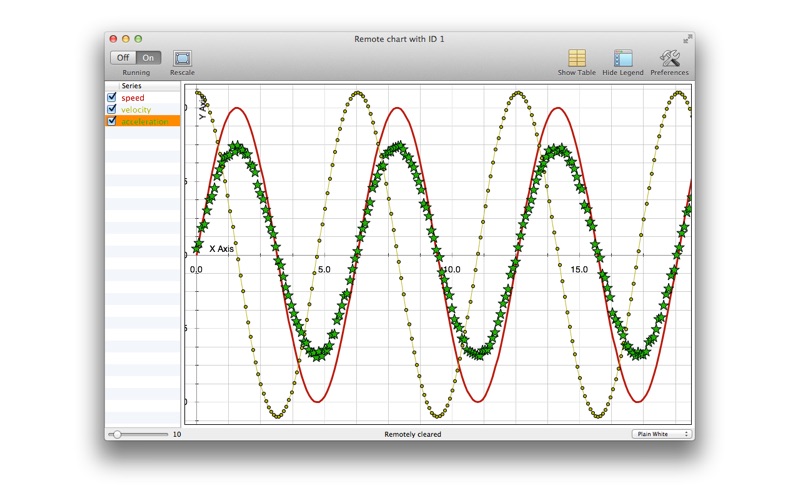Click the fullscreen arrows icon in title bar
Viewport: 800px width, 500px height.
coord(688,39)
